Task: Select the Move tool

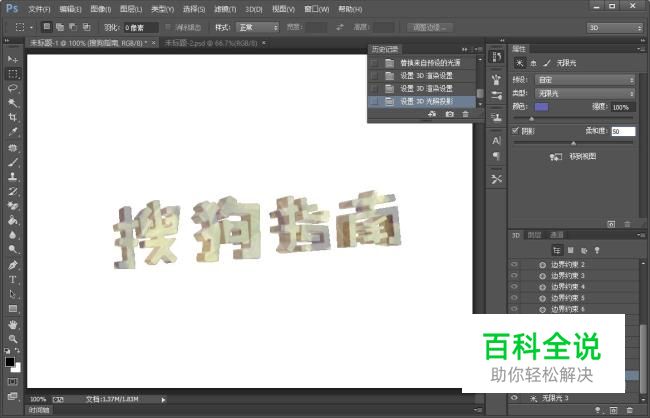Action: [13, 59]
